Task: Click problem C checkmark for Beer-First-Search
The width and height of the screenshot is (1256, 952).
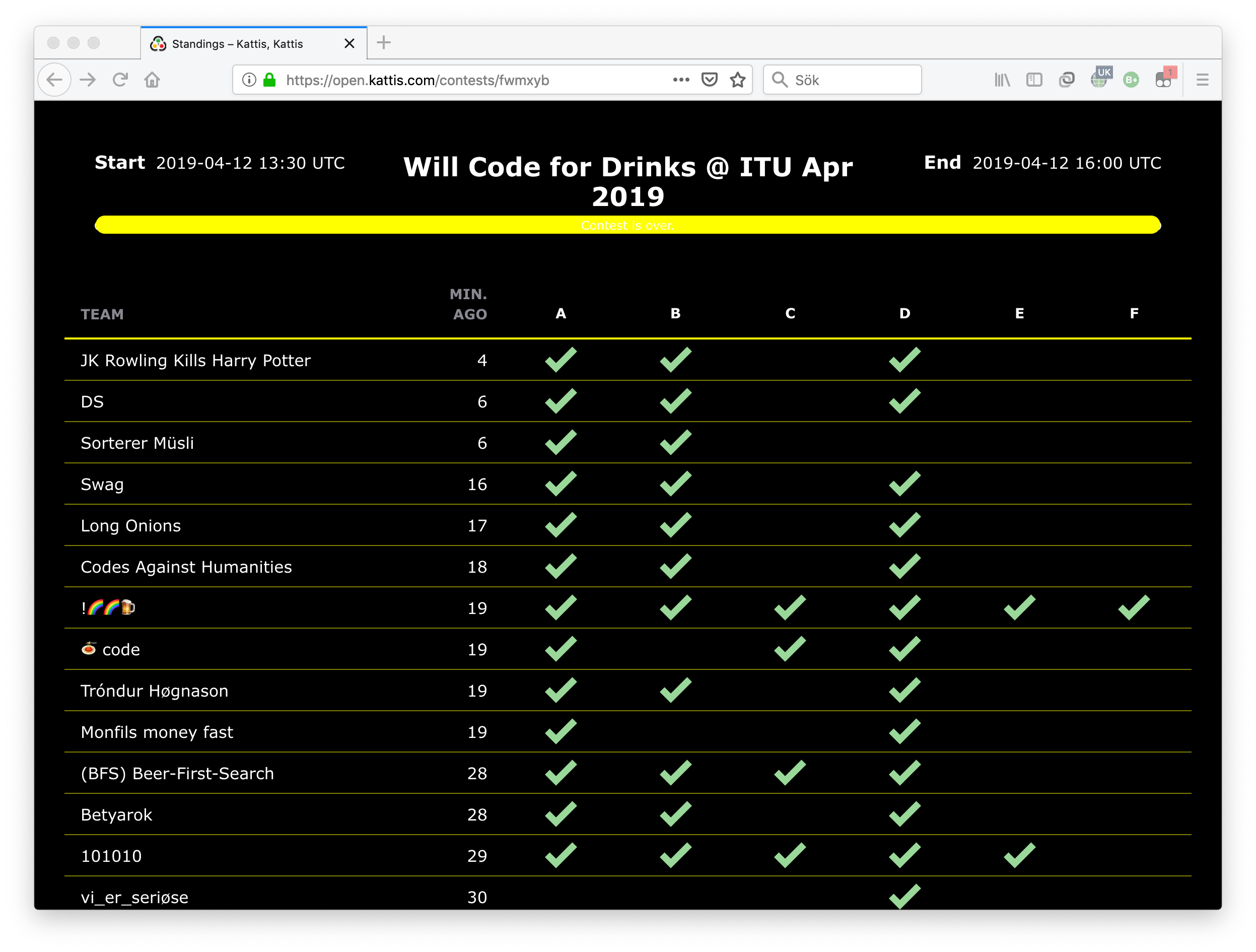Action: coord(790,773)
